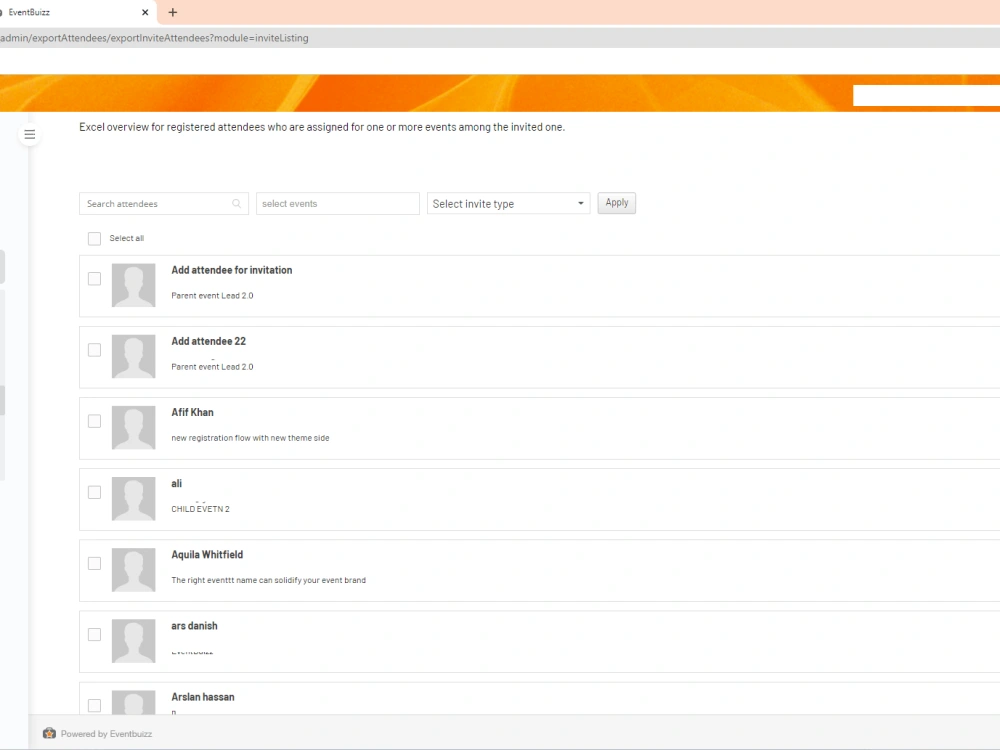Check the Add attendee 22 row
The height and width of the screenshot is (750, 1000).
click(94, 350)
